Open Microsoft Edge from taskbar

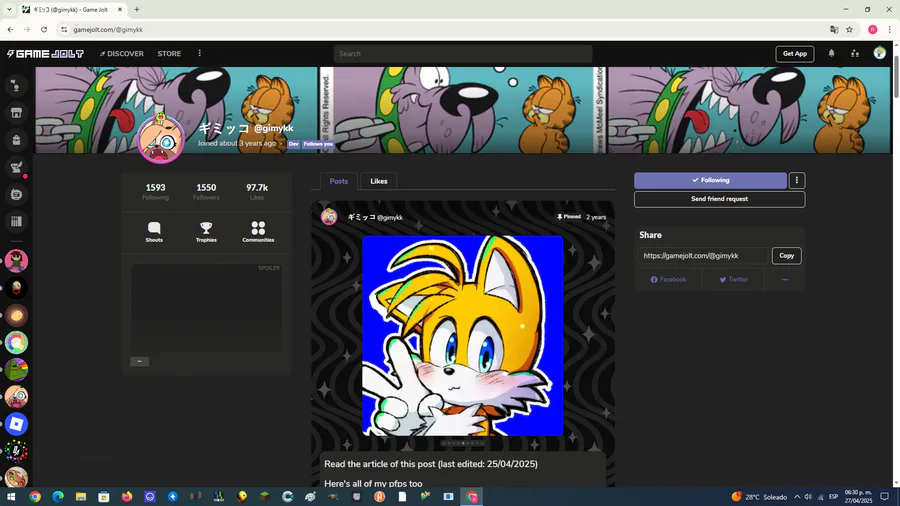pyautogui.click(x=57, y=497)
